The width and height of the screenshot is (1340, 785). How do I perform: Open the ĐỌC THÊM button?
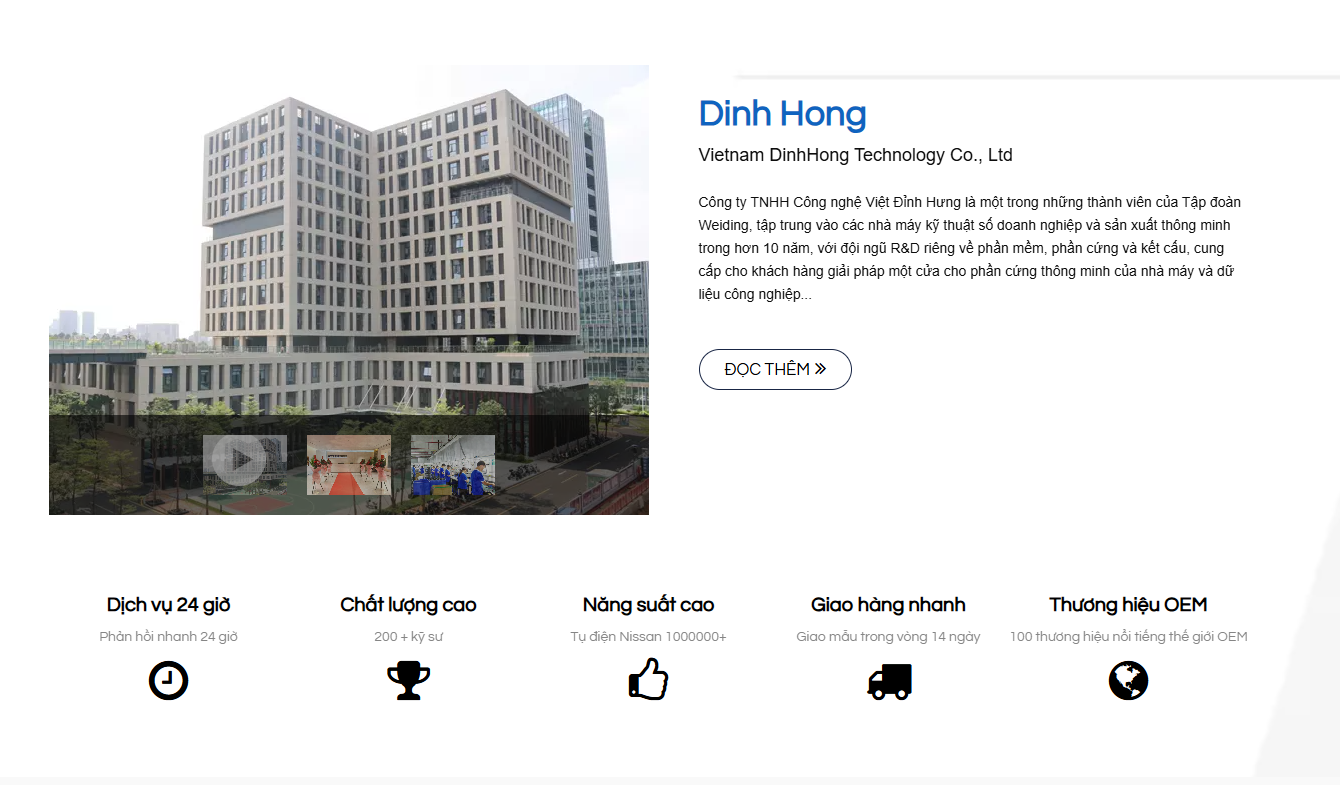pos(775,369)
